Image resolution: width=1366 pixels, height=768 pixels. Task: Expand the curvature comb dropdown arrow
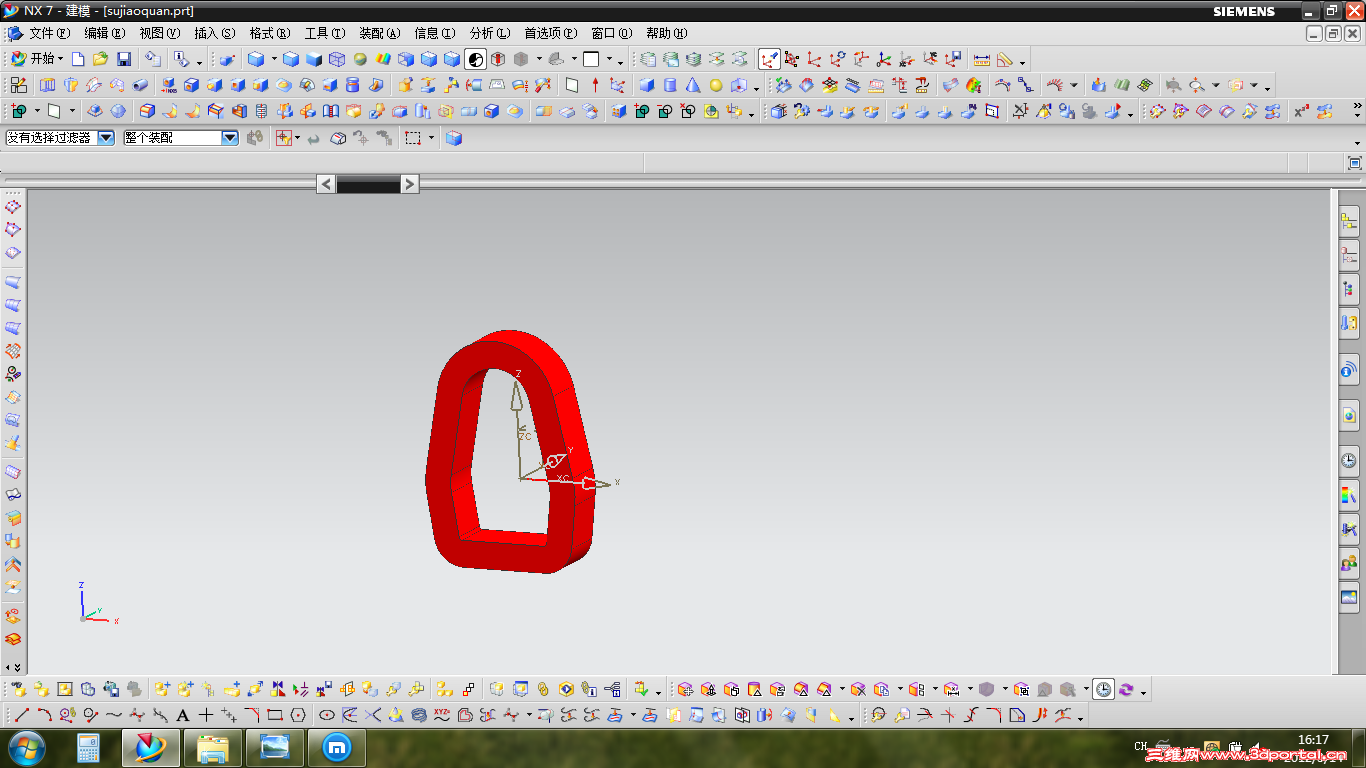tap(1074, 86)
